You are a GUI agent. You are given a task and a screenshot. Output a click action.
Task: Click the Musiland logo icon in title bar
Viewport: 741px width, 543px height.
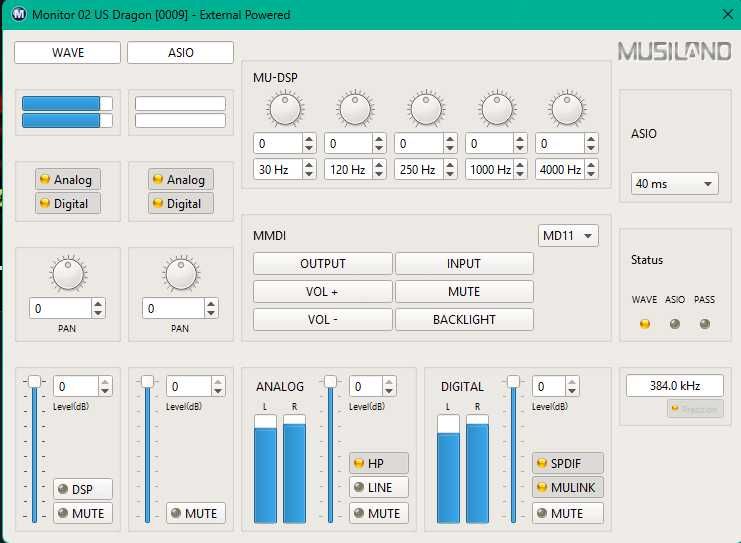pos(17,15)
